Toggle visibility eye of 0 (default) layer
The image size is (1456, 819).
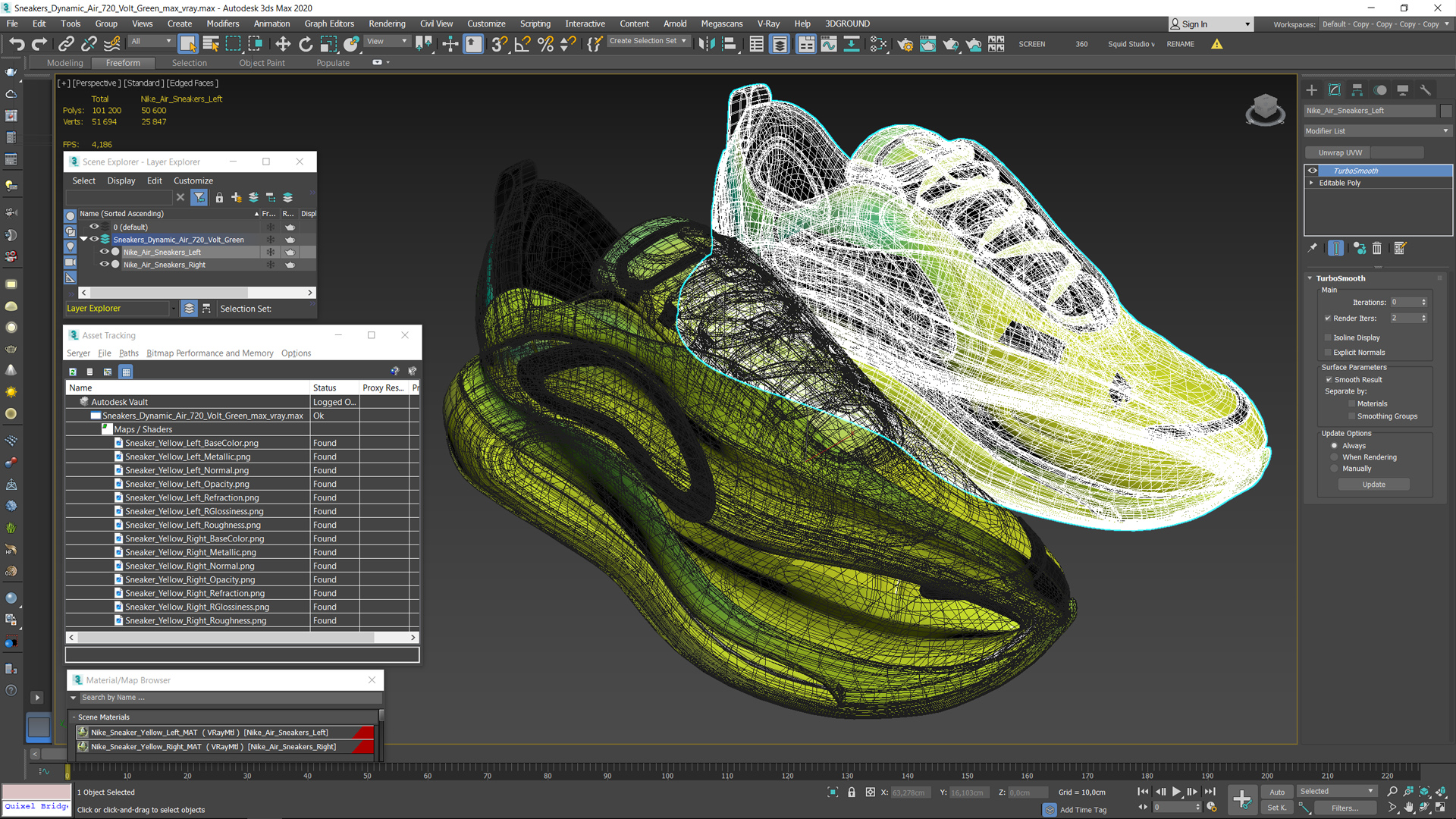coord(94,227)
